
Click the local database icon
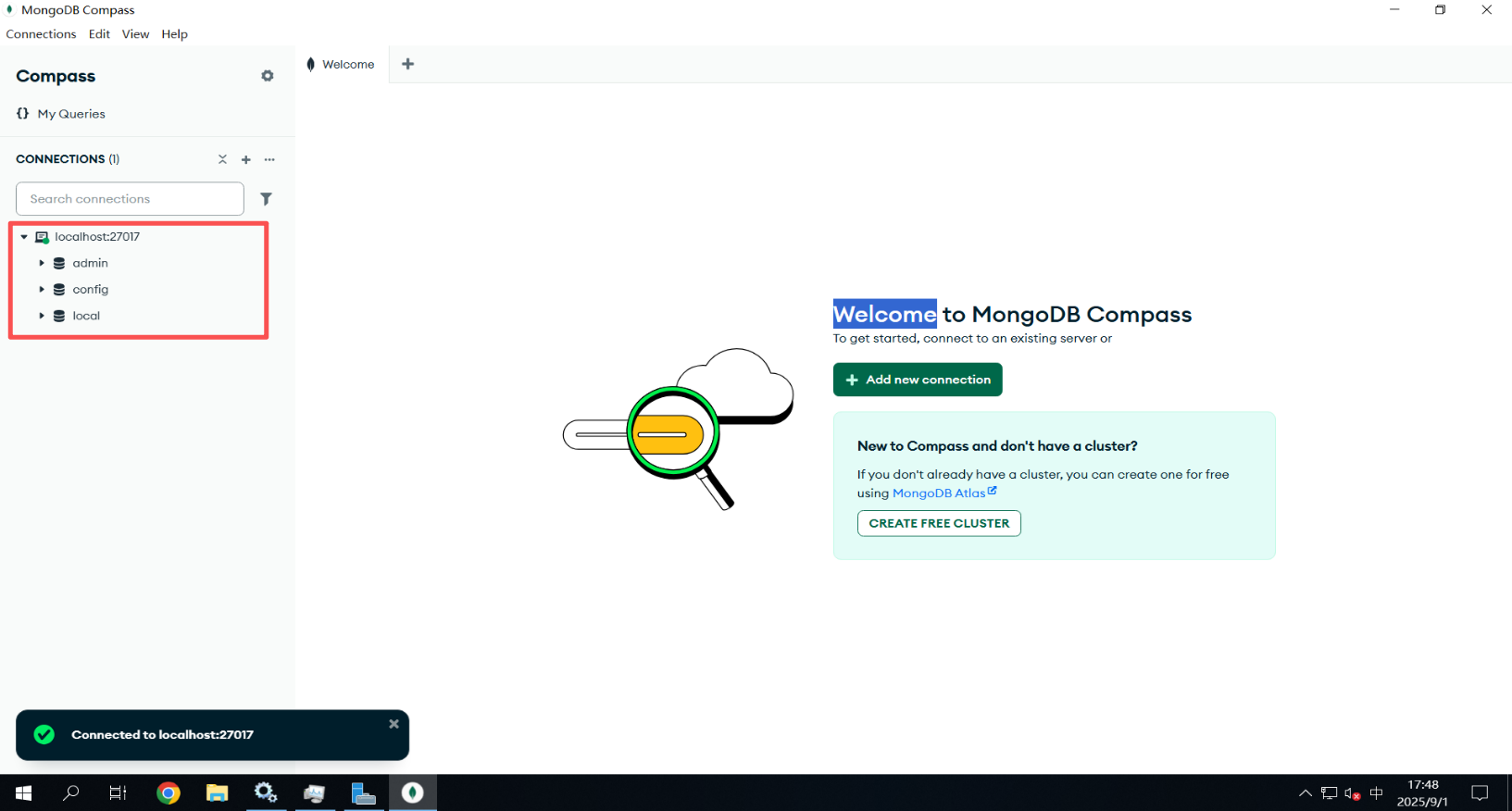pyautogui.click(x=59, y=316)
